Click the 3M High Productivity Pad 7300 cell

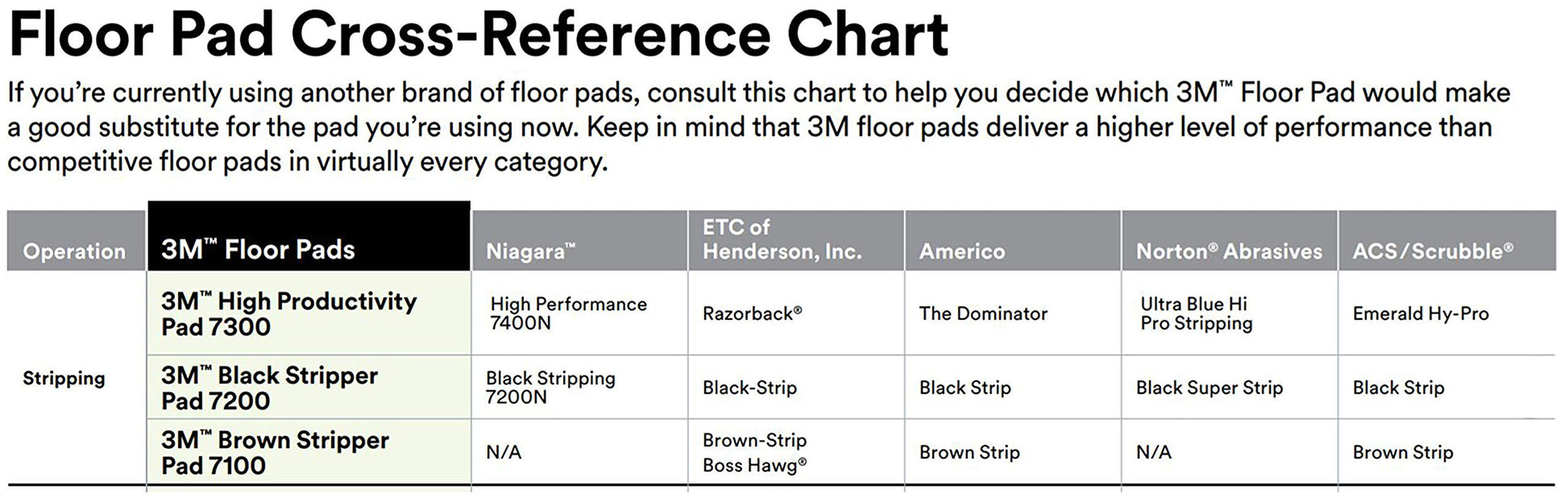pos(288,313)
